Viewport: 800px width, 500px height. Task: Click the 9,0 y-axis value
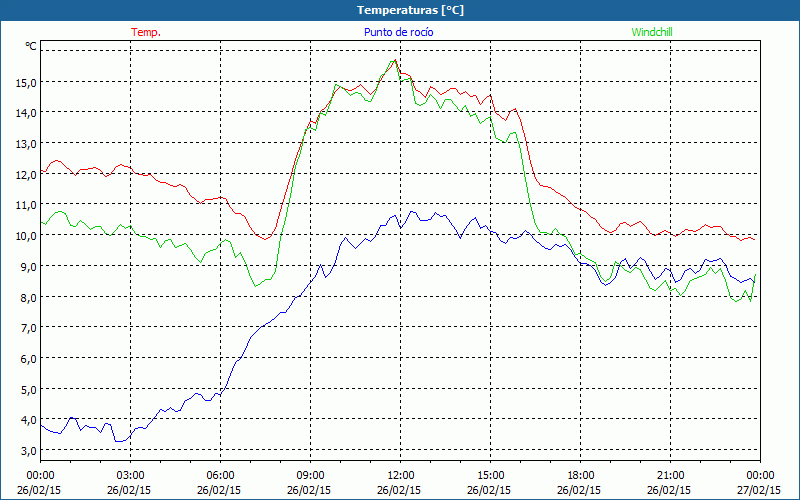click(x=29, y=266)
